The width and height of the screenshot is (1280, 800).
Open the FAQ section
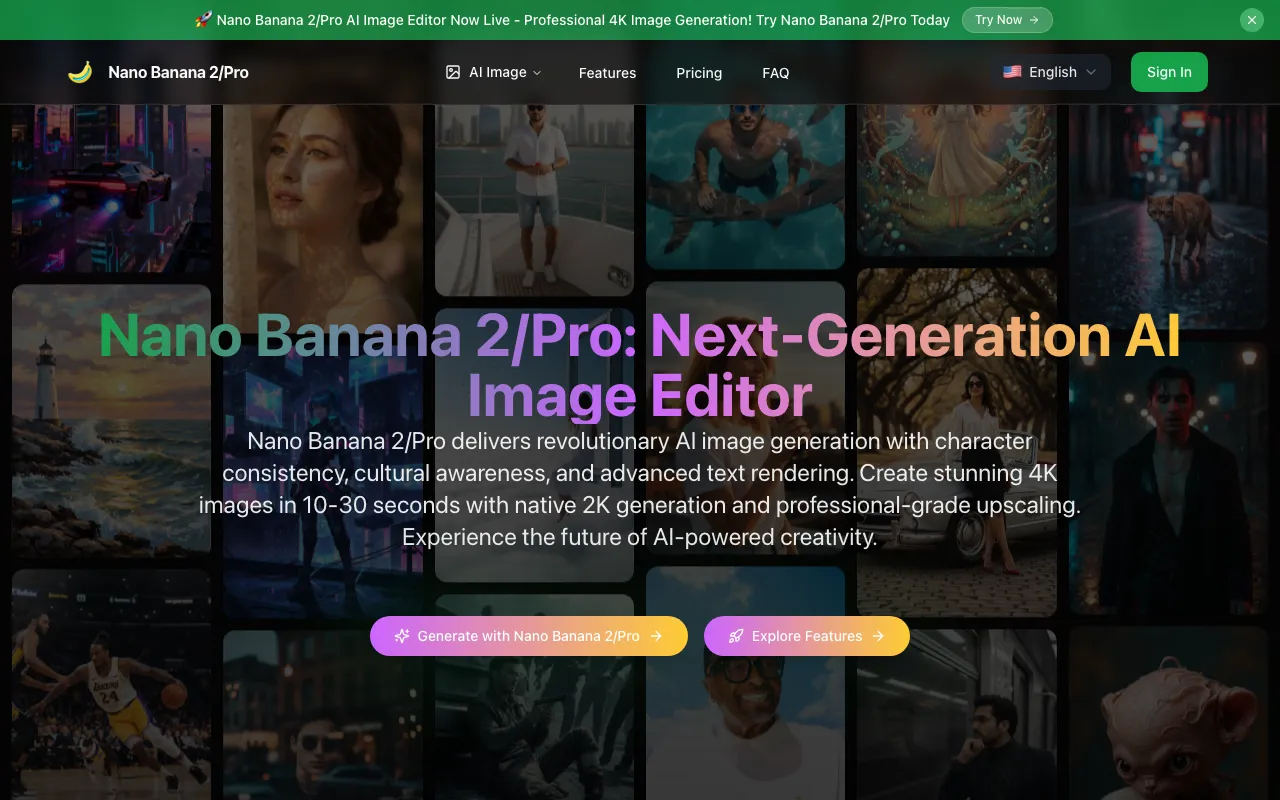point(776,73)
